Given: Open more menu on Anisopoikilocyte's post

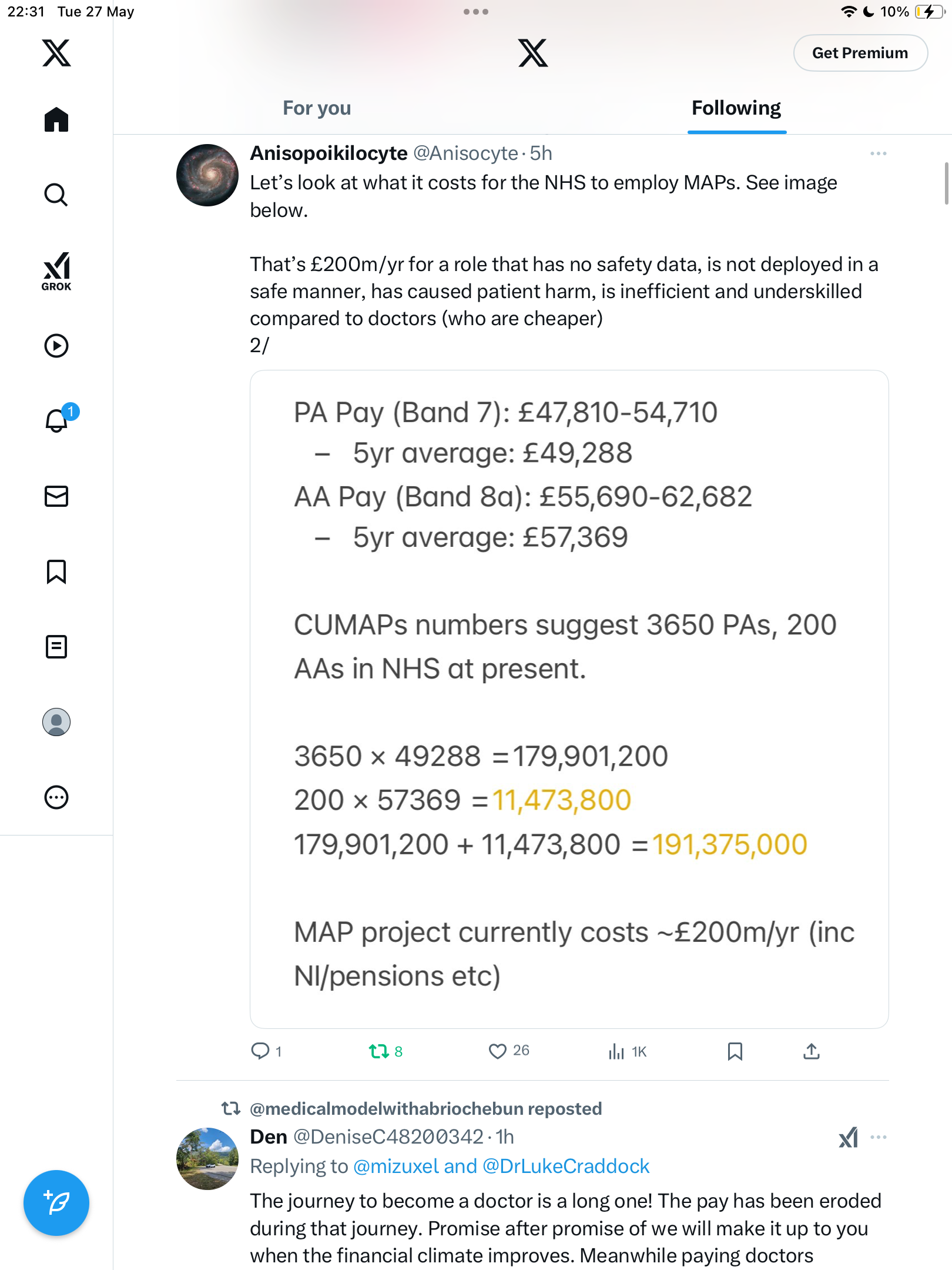Looking at the screenshot, I should coord(879,153).
